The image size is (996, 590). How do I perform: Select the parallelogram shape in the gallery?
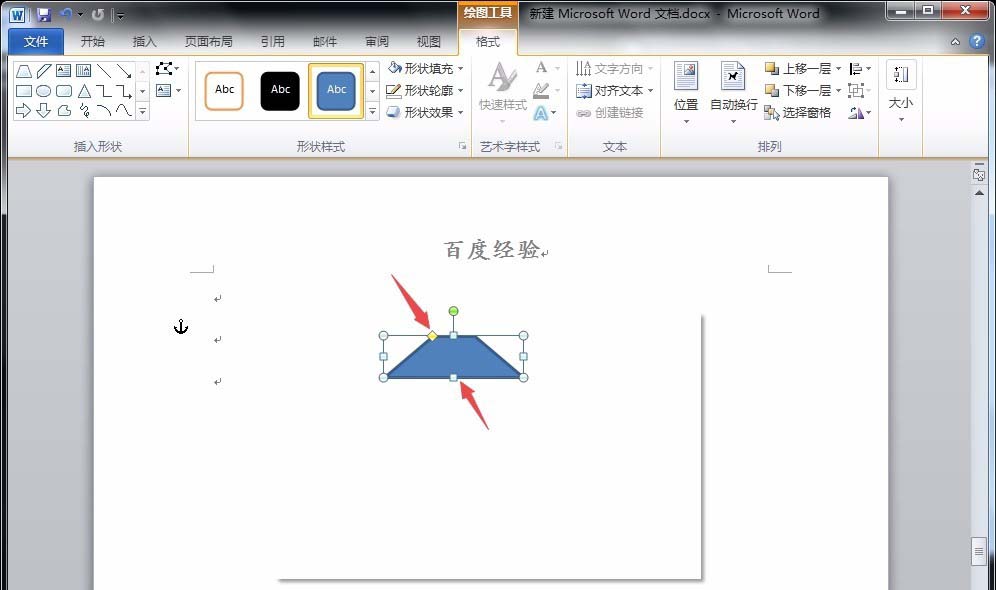[44, 70]
